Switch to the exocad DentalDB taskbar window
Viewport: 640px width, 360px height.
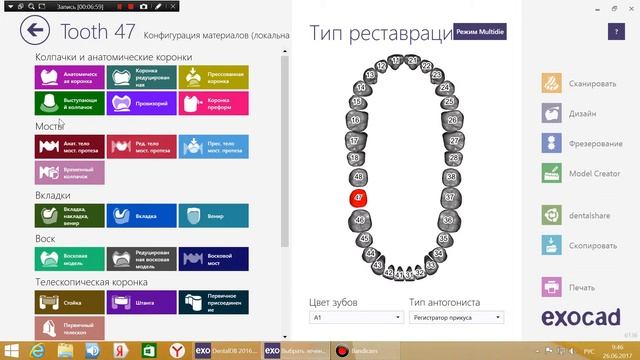(226, 351)
